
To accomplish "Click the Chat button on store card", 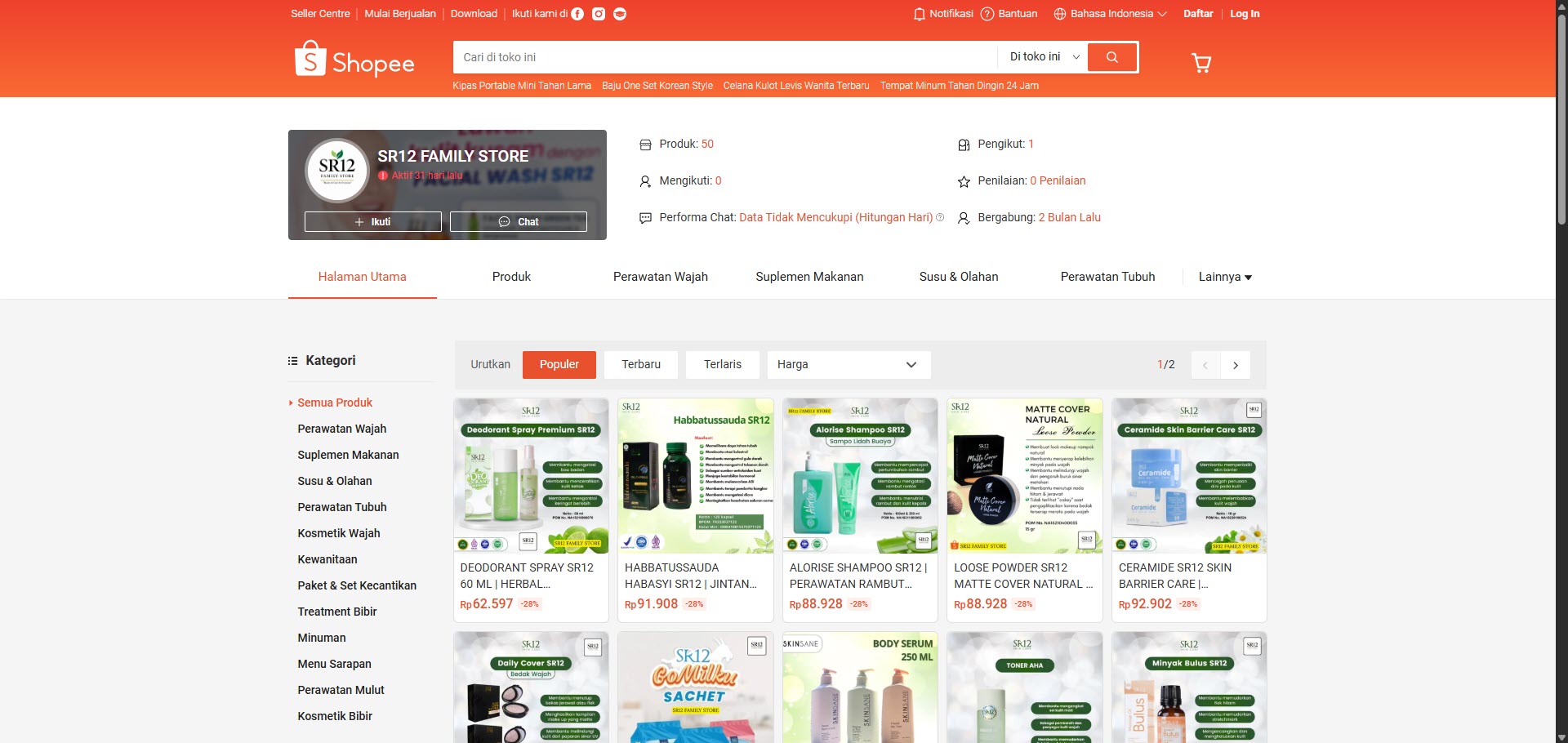I will 519,222.
